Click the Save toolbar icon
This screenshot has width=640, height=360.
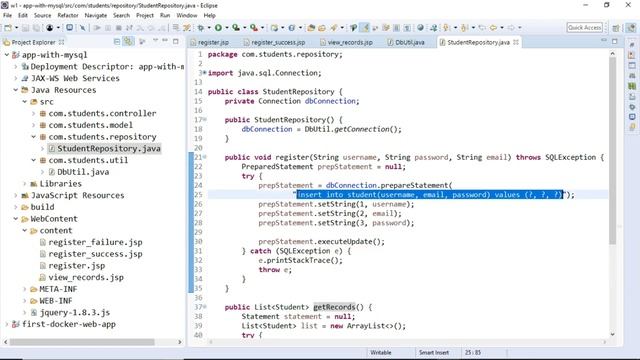point(25,28)
